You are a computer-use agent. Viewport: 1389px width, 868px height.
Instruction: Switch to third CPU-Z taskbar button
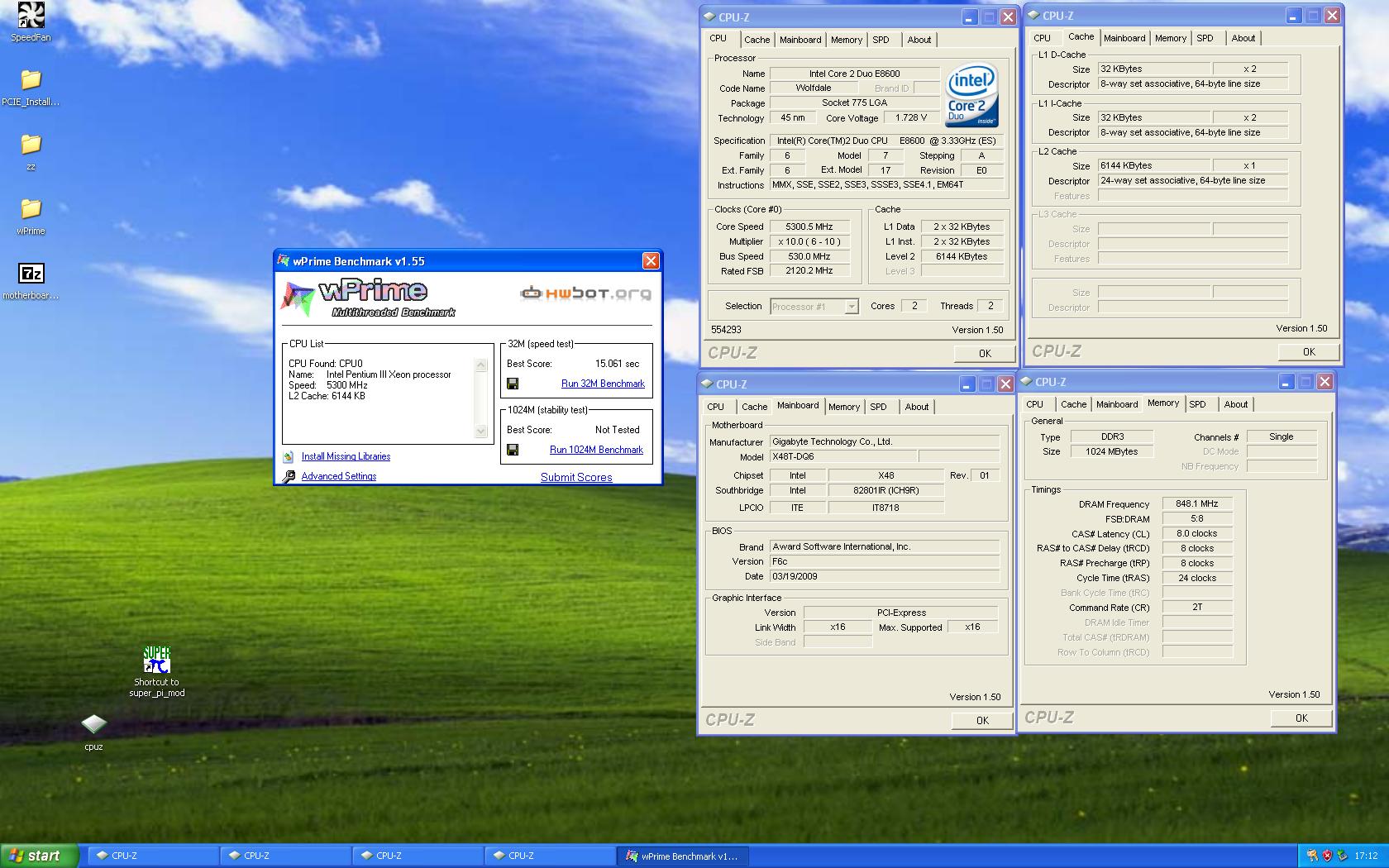click(x=417, y=856)
